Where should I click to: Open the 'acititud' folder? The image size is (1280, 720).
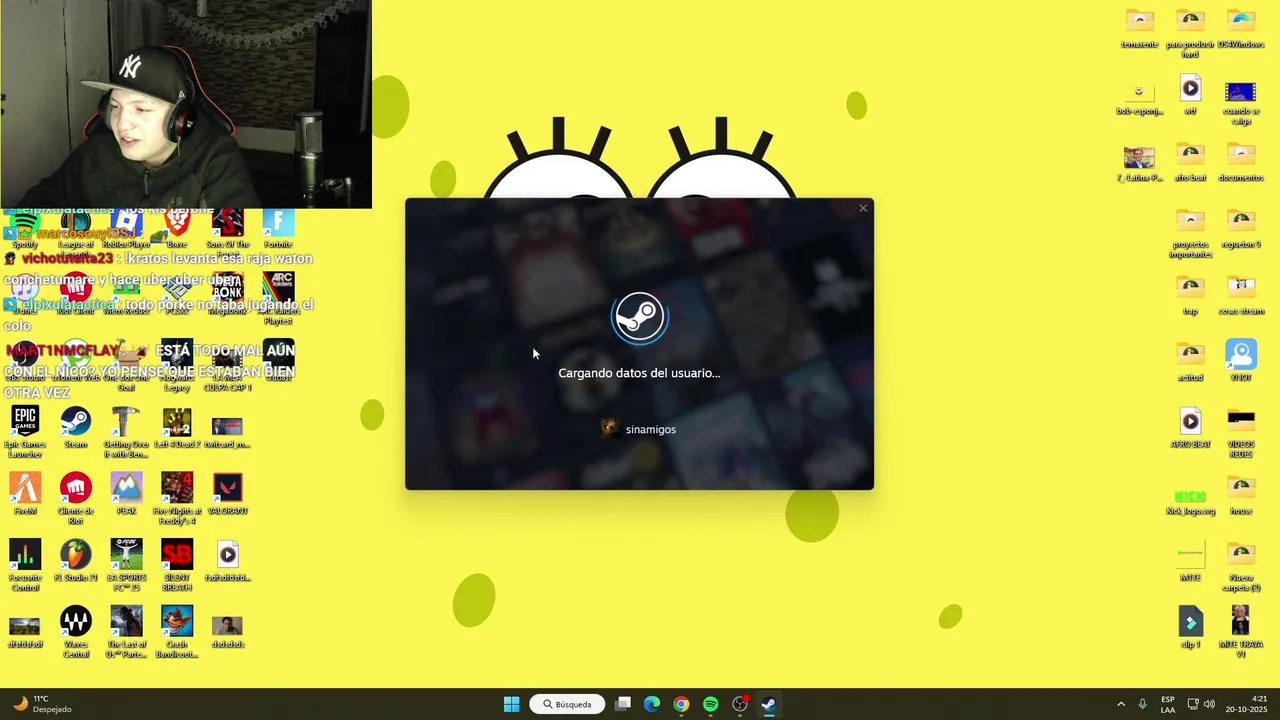[1190, 361]
